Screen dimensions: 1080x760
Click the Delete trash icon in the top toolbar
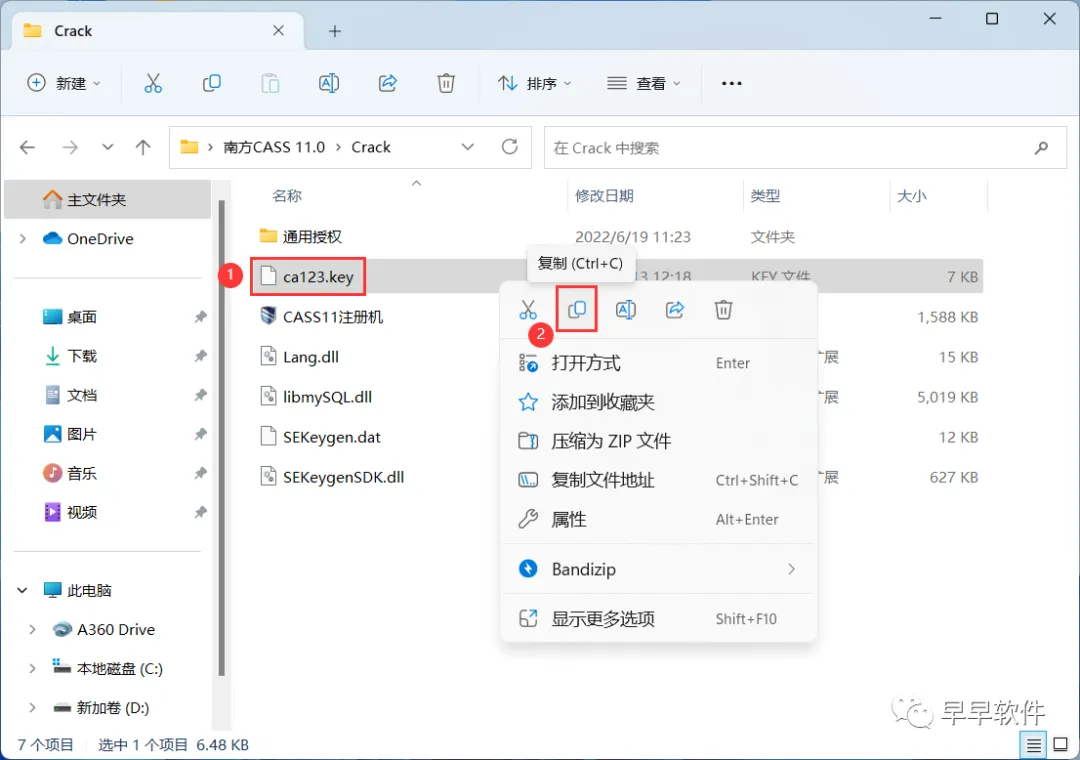click(x=446, y=83)
